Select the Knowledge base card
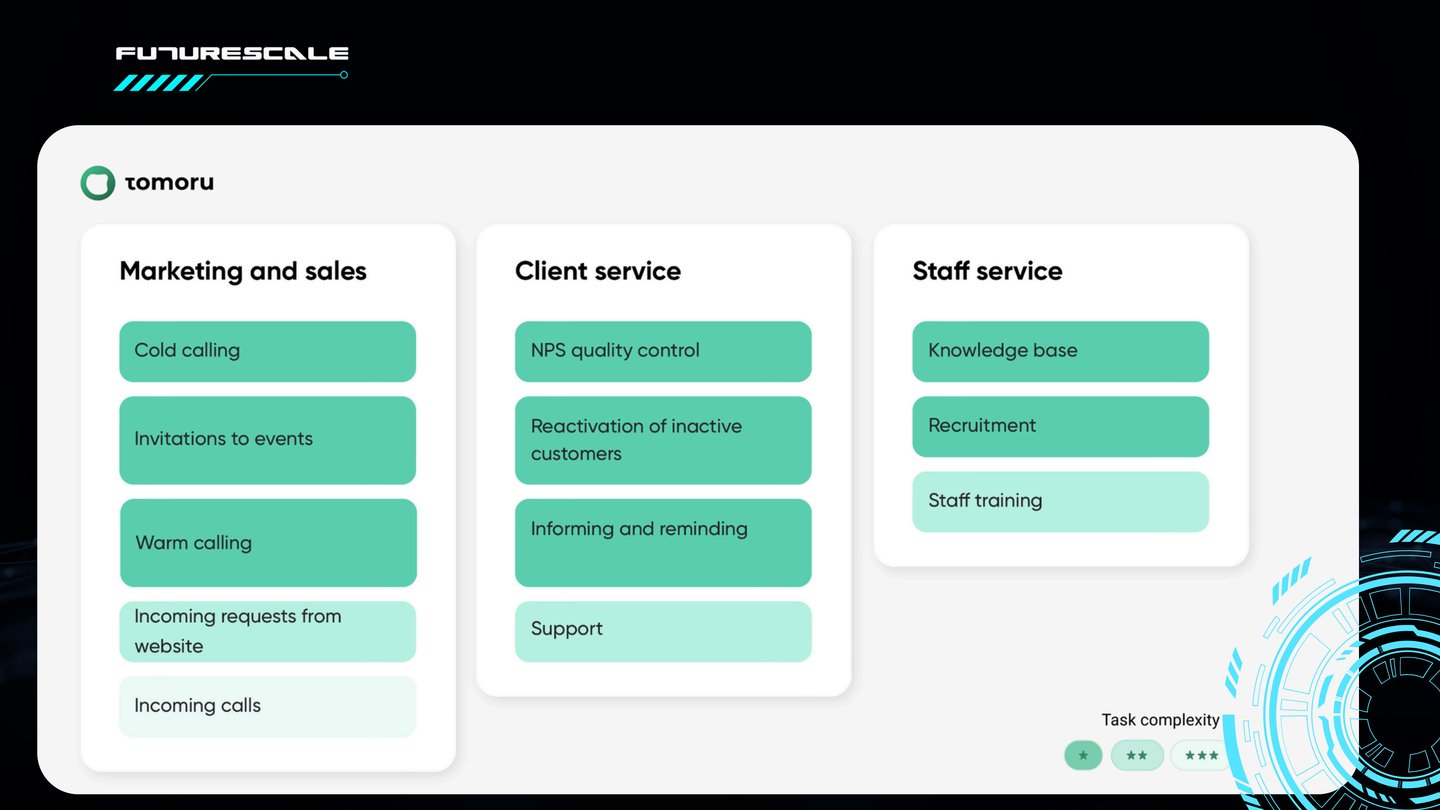This screenshot has height=810, width=1440. click(1060, 351)
